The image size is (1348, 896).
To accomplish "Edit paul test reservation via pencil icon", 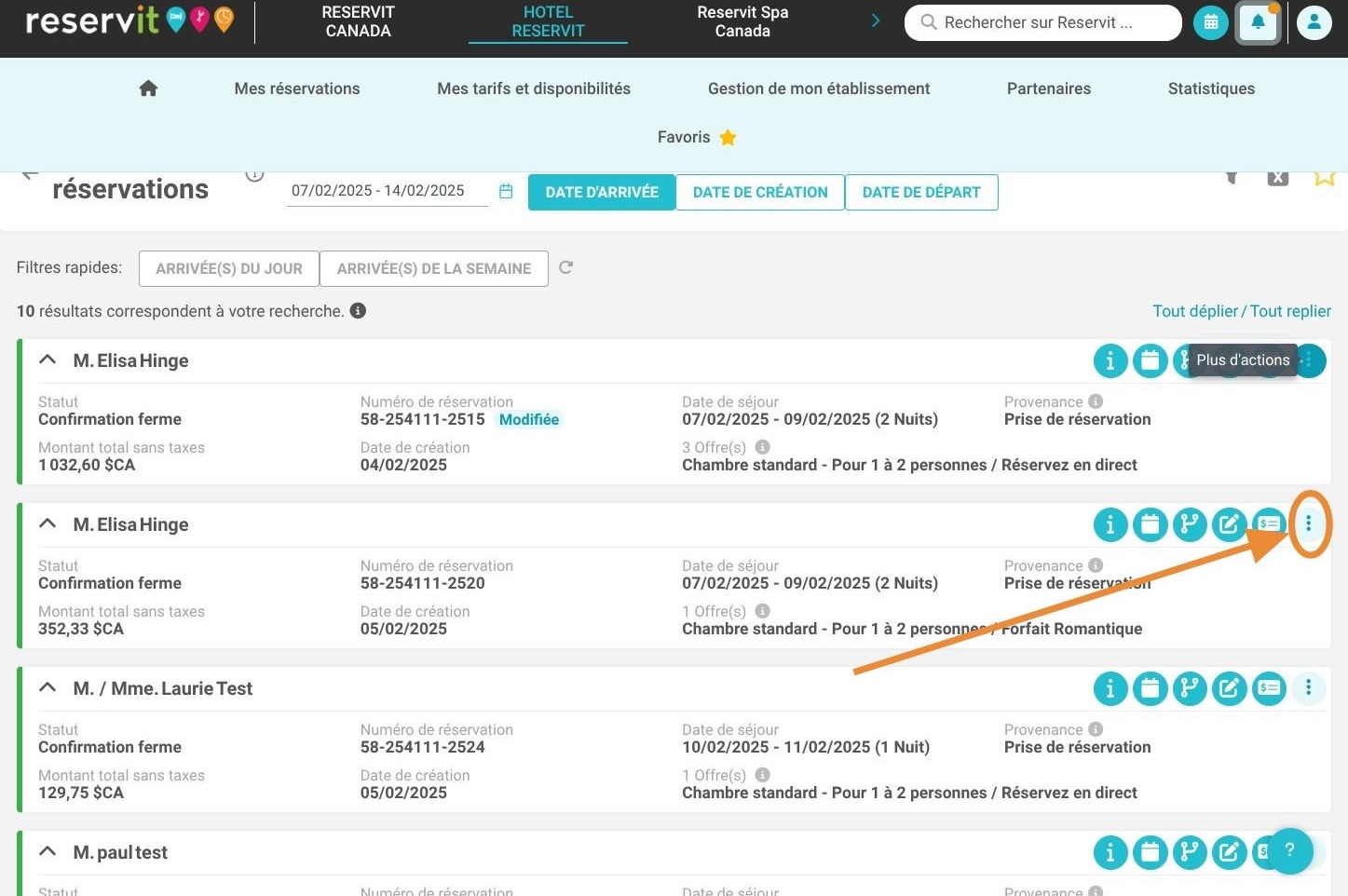I will [1230, 852].
